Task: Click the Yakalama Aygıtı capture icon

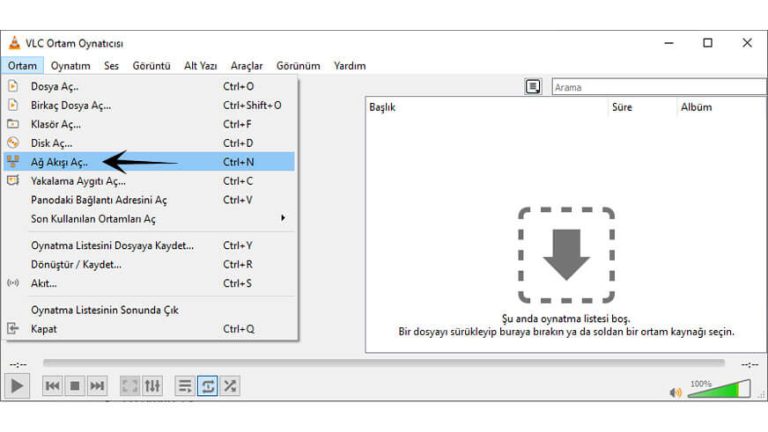Action: tap(13, 180)
